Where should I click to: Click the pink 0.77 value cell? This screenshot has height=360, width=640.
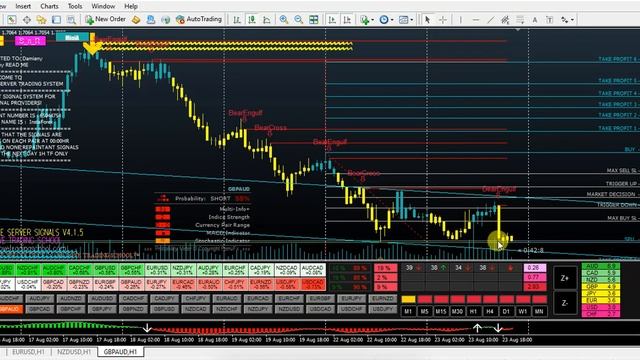[534, 277]
